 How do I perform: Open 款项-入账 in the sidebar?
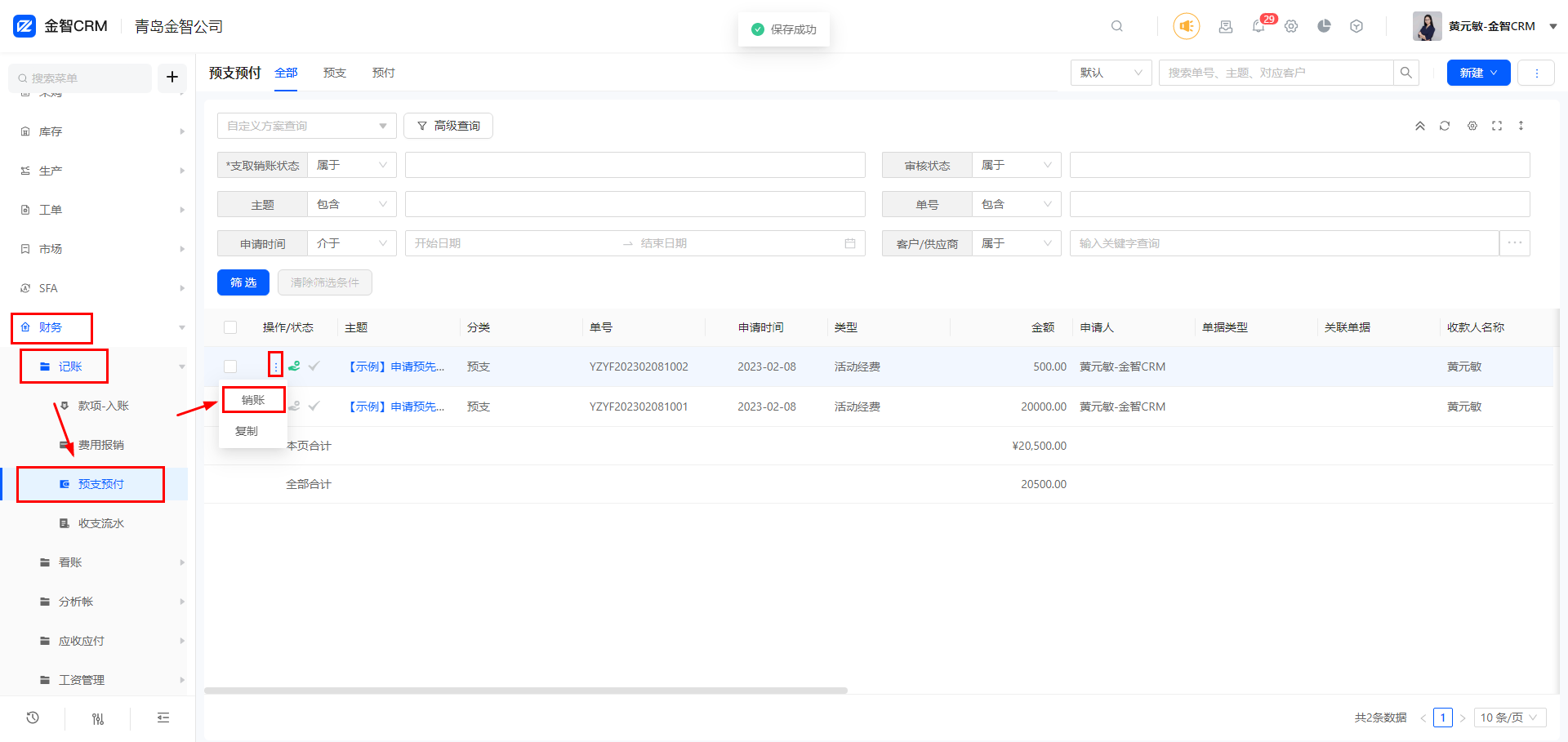click(x=103, y=406)
